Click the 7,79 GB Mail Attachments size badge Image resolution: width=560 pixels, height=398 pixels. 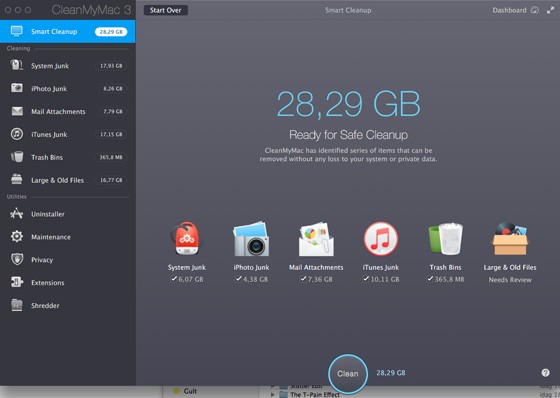coord(113,111)
